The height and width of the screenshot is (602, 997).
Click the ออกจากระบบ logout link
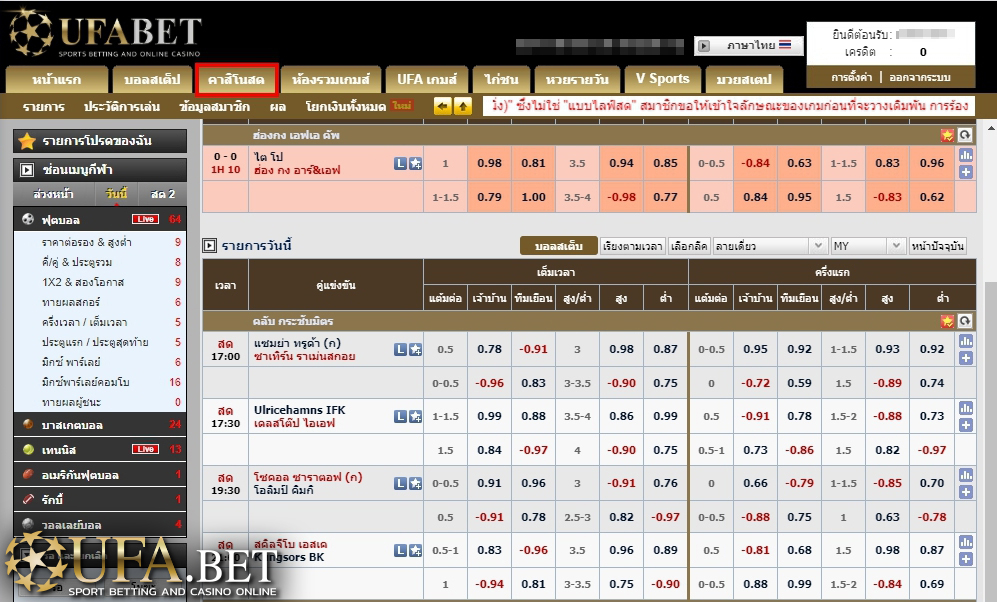point(919,78)
